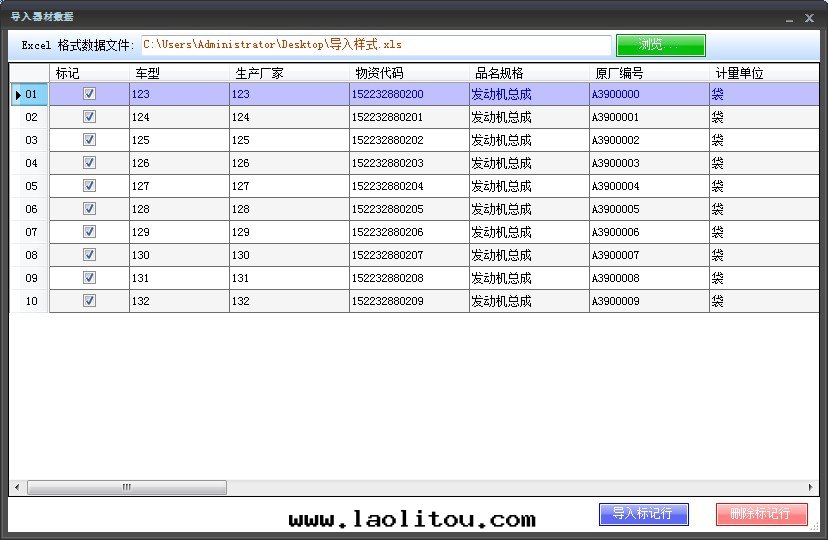Close the 导入器材数据 window
This screenshot has height=540, width=828.
(809, 18)
